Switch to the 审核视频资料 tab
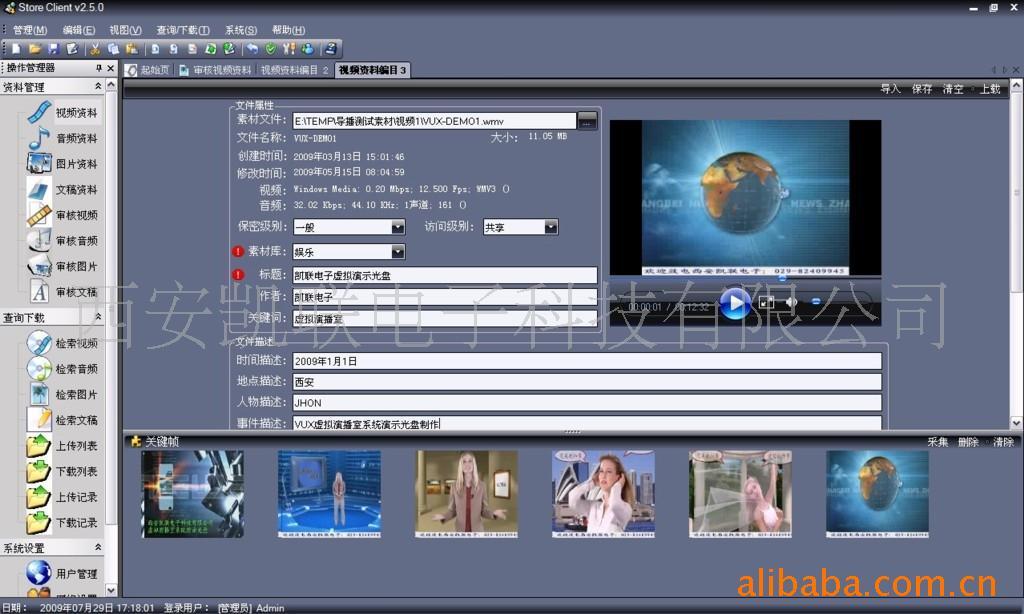 pyautogui.click(x=216, y=70)
